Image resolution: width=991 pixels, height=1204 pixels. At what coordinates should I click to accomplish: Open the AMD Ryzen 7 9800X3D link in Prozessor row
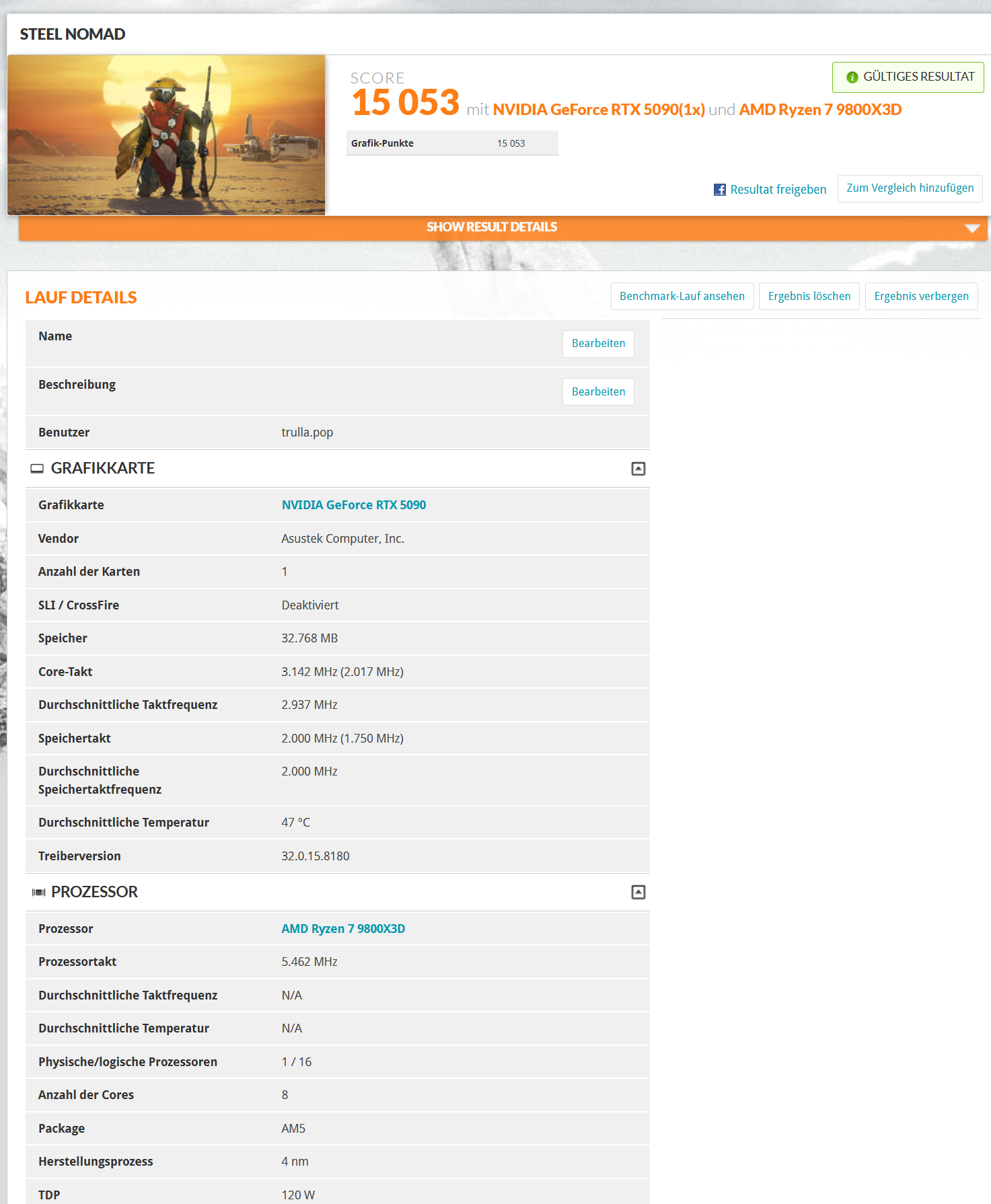[x=342, y=929]
